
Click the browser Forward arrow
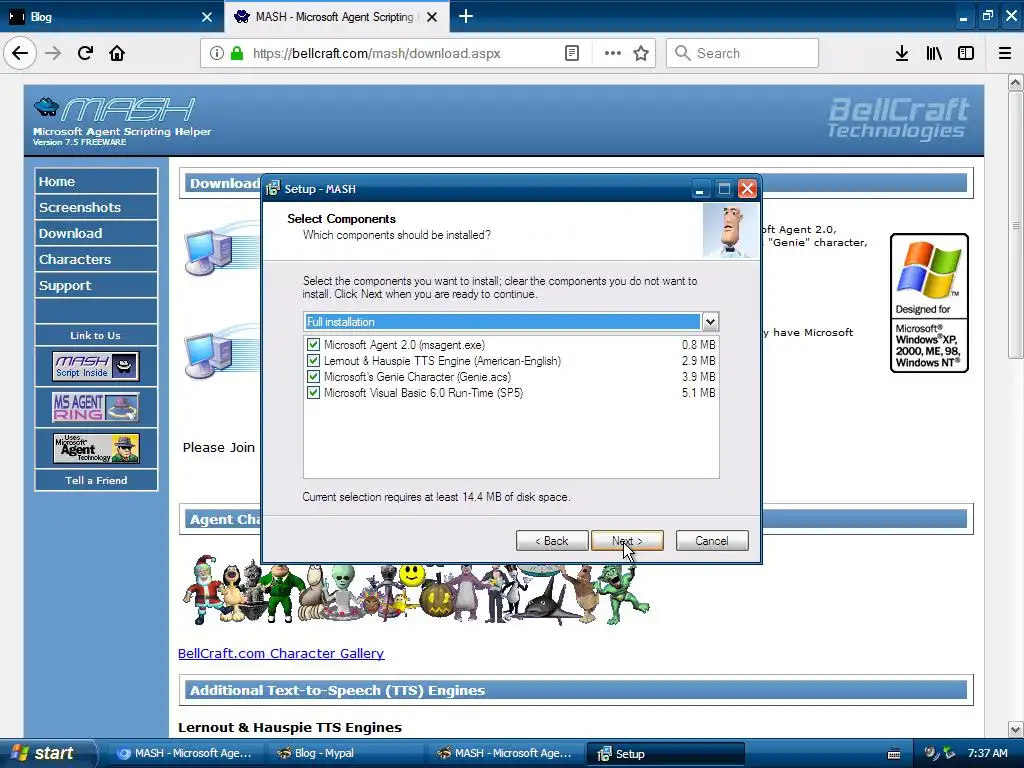coord(53,53)
